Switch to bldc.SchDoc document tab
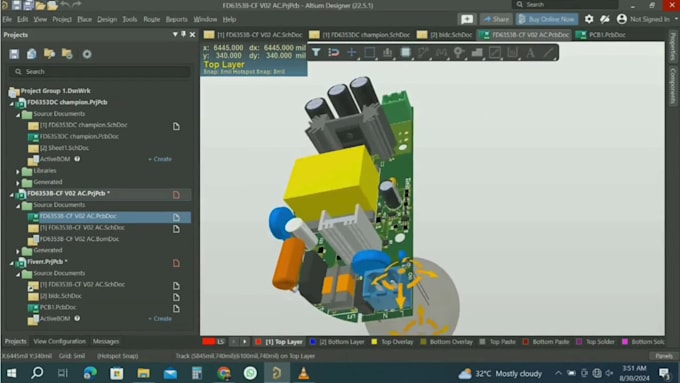Screen dimensions: 680x383 tap(445, 35)
